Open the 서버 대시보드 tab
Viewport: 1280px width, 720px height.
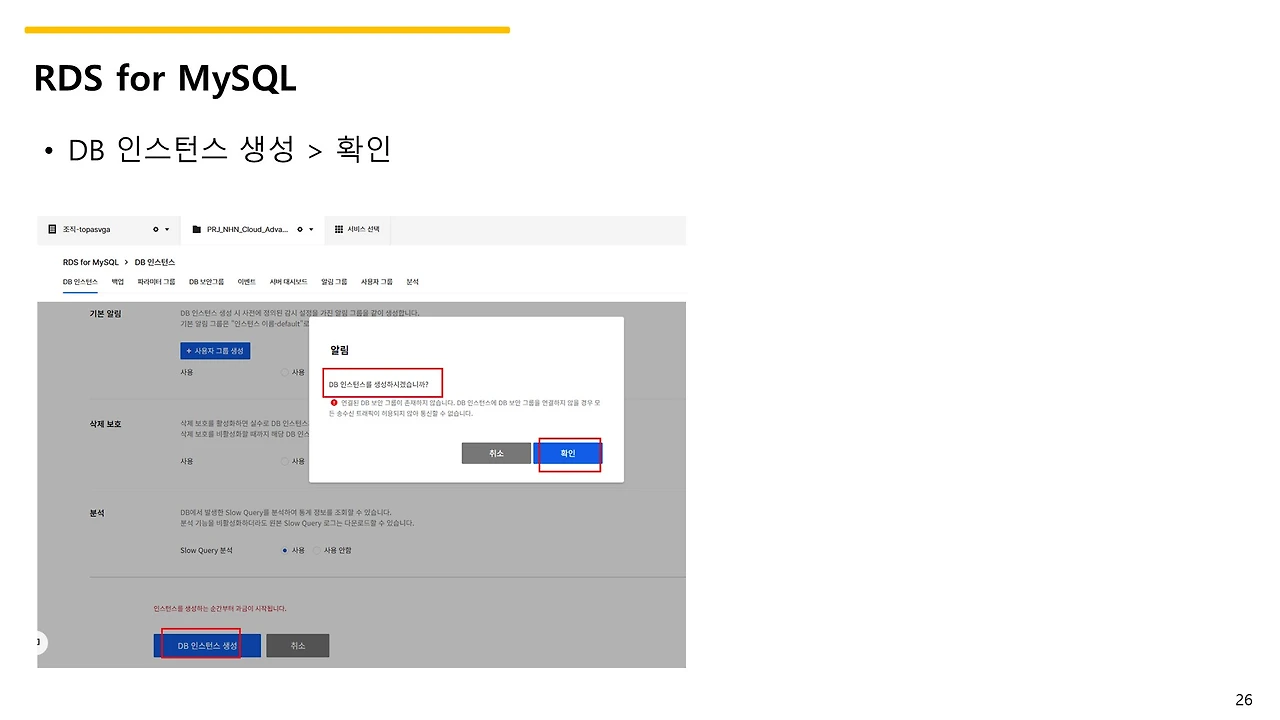coord(289,281)
